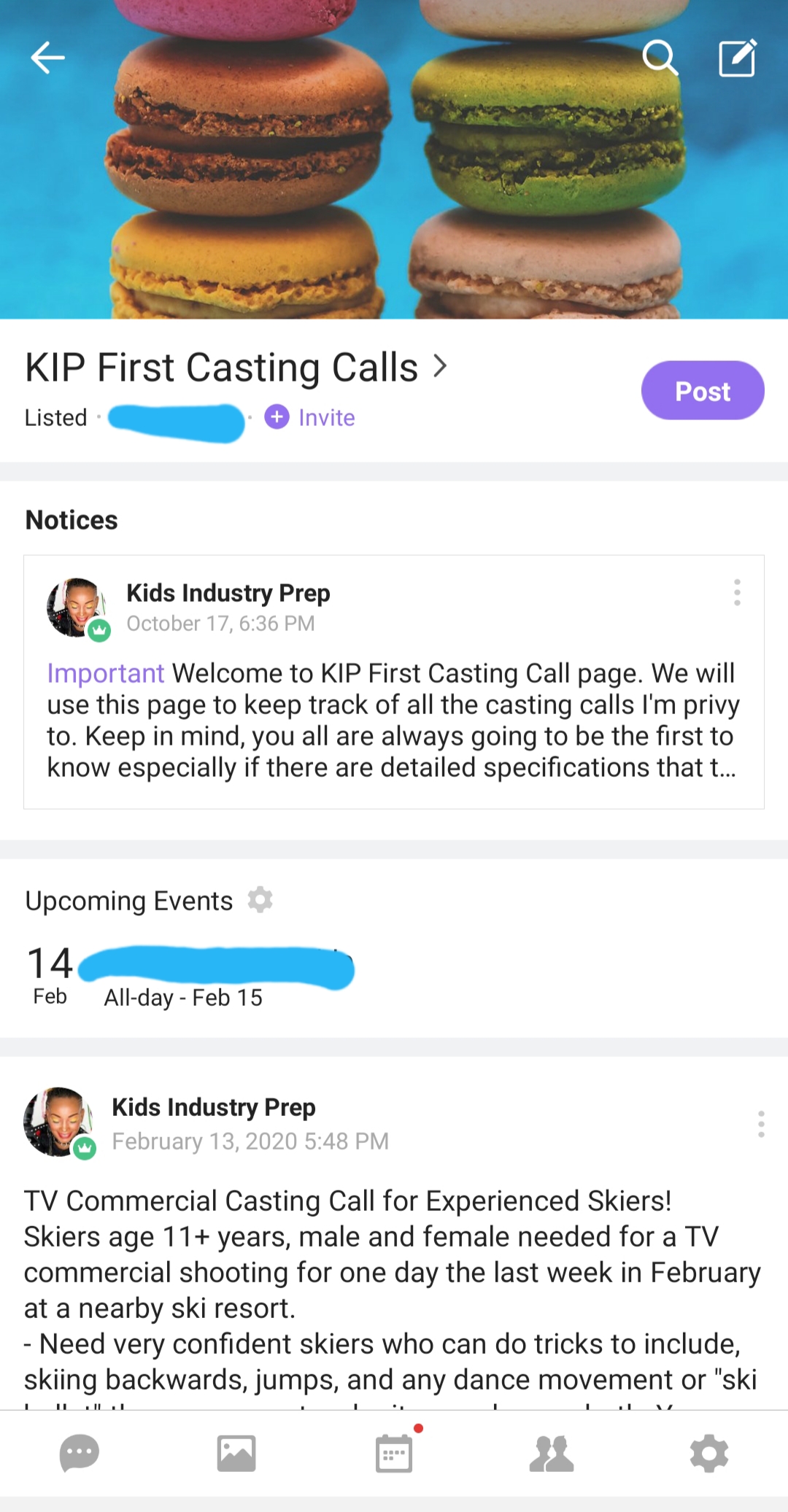The width and height of the screenshot is (788, 1512).
Task: Tap the Important tag in notice
Action: coord(106,673)
